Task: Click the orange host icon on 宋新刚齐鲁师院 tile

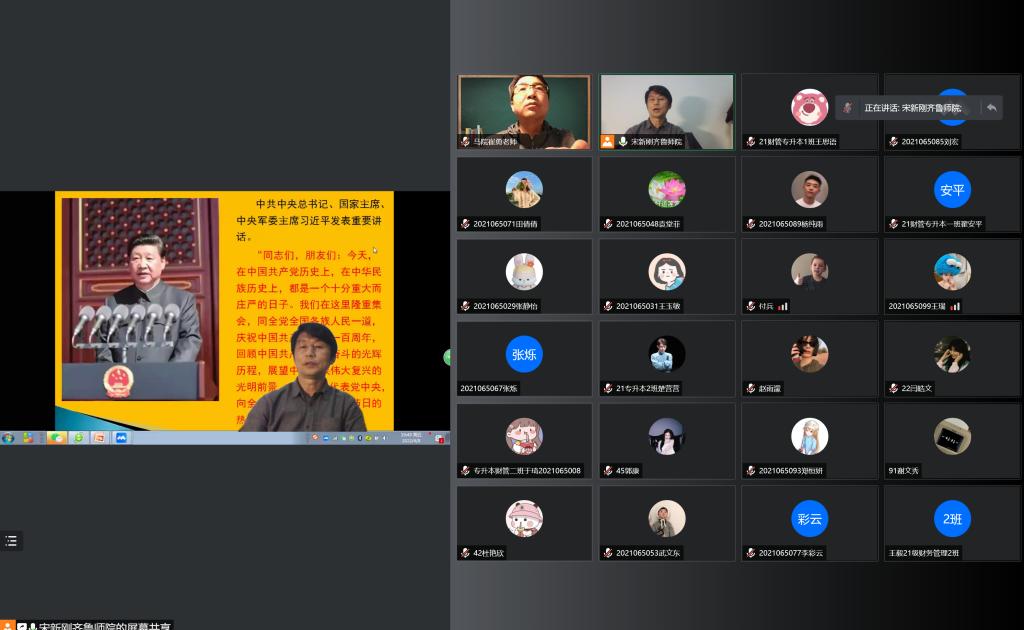Action: (607, 142)
